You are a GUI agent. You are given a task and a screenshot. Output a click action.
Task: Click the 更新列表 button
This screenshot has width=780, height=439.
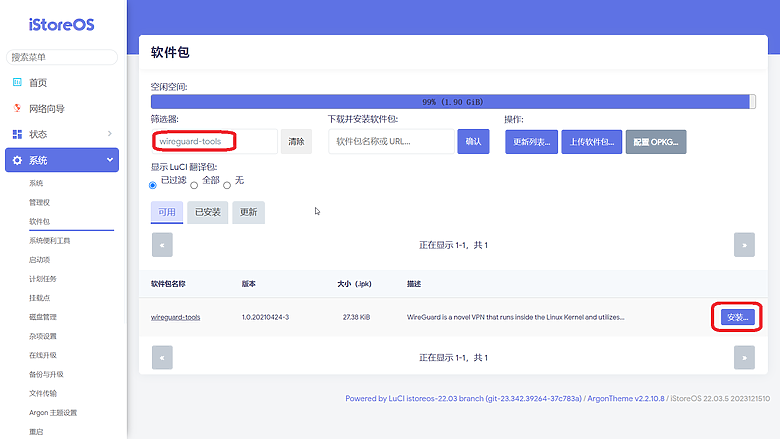pos(531,142)
